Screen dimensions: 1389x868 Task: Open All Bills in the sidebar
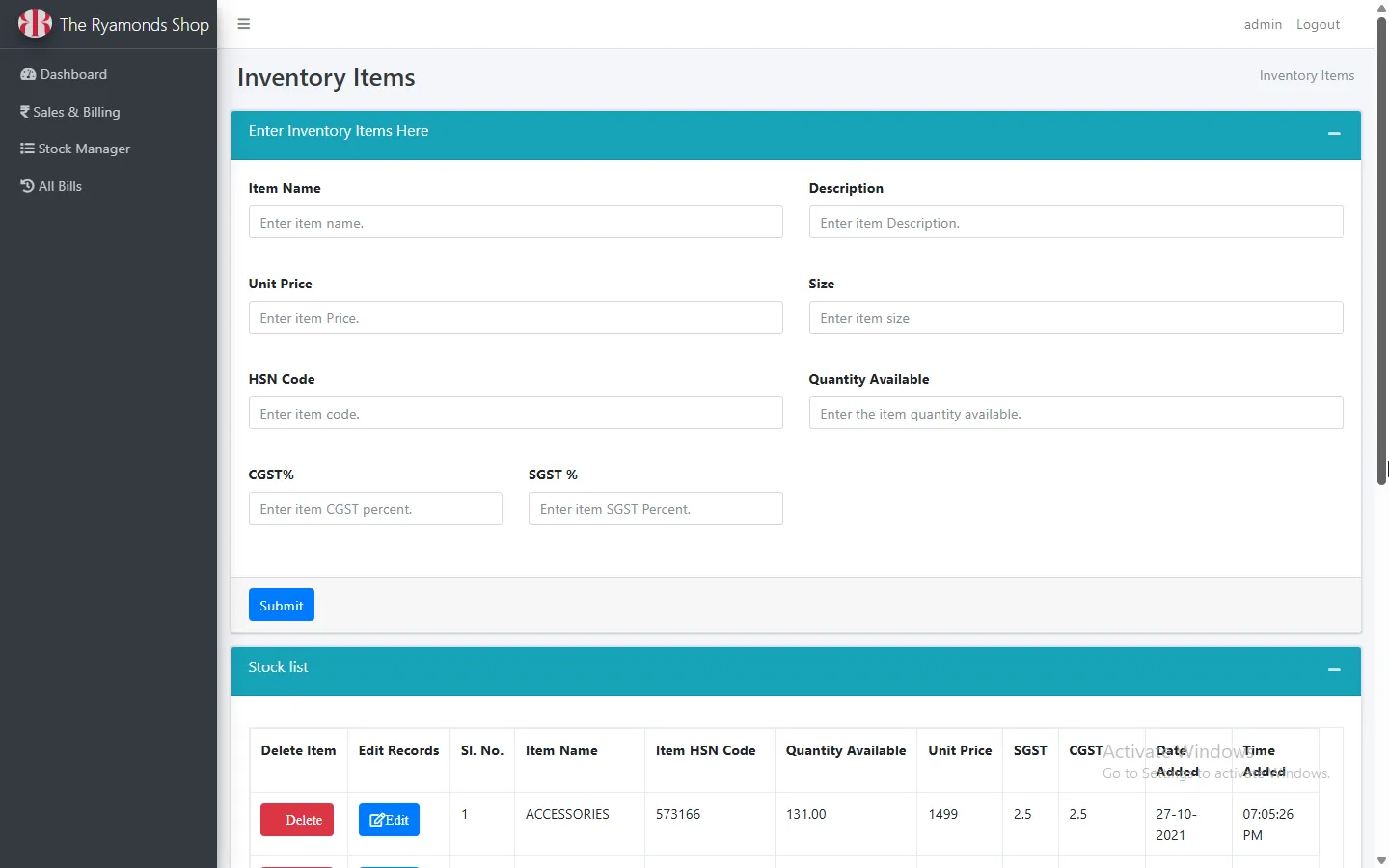coord(60,186)
